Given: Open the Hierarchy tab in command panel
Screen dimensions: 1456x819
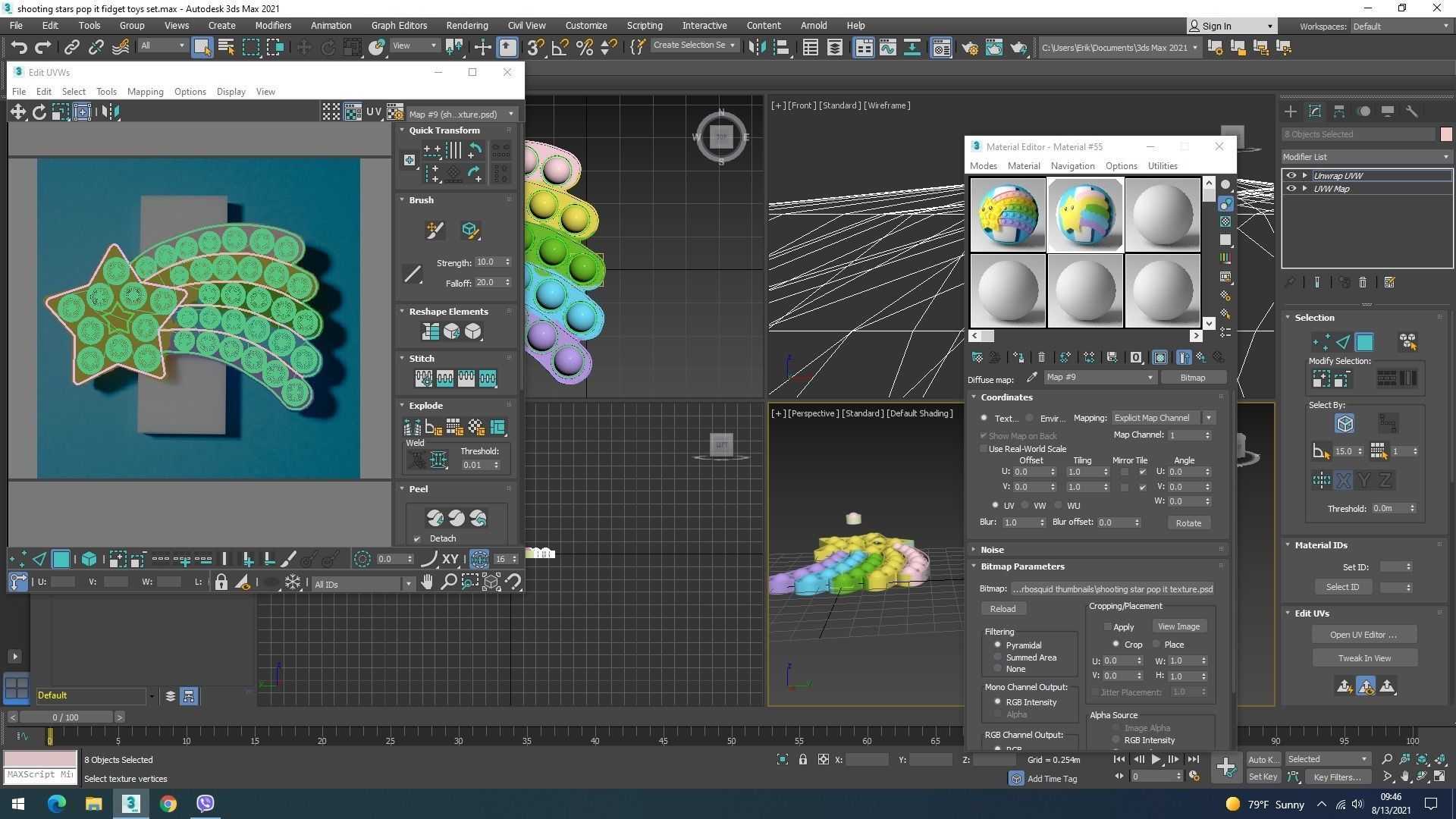Looking at the screenshot, I should (1339, 111).
